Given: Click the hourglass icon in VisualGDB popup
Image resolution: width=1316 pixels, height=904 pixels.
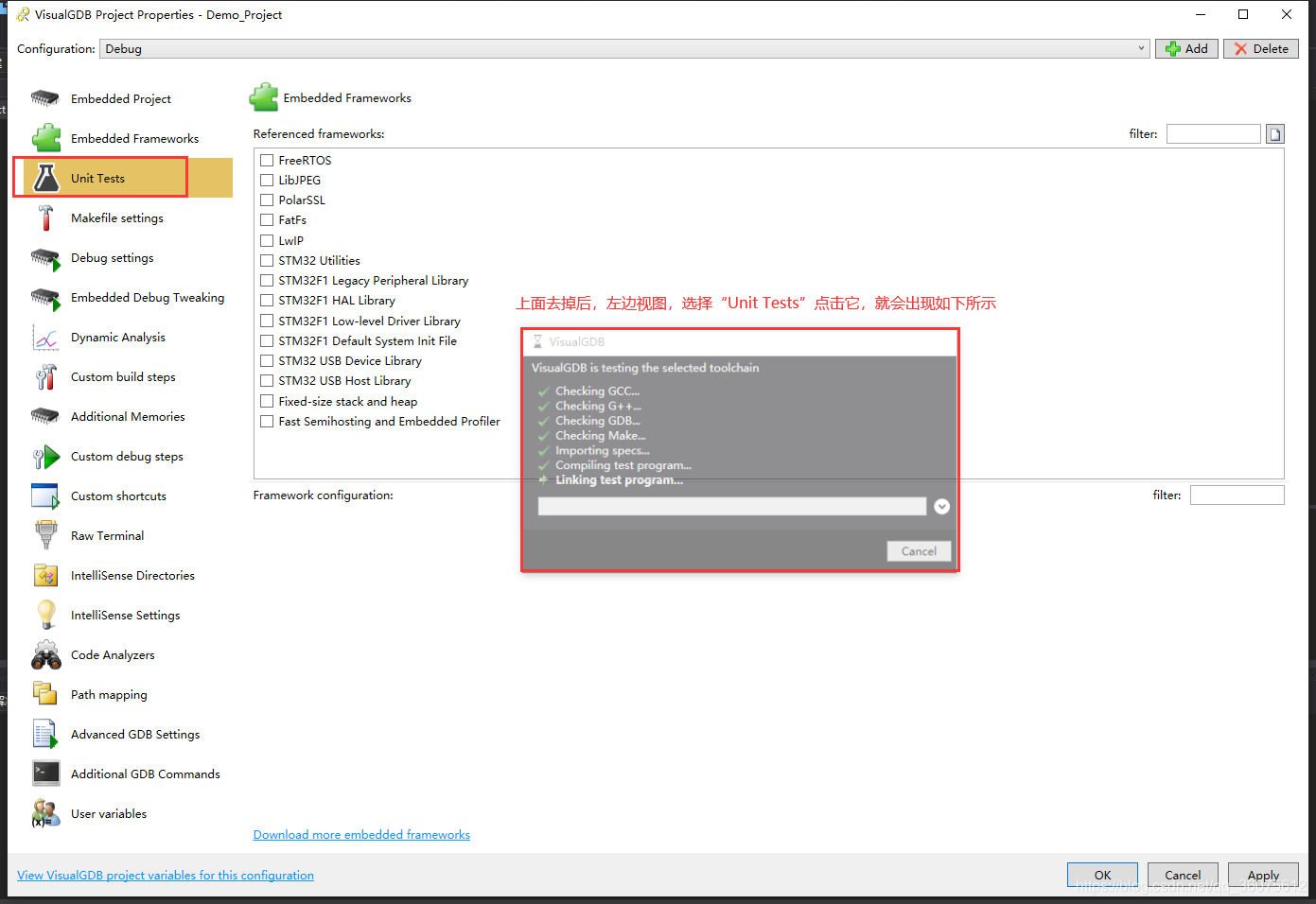Looking at the screenshot, I should coord(537,341).
